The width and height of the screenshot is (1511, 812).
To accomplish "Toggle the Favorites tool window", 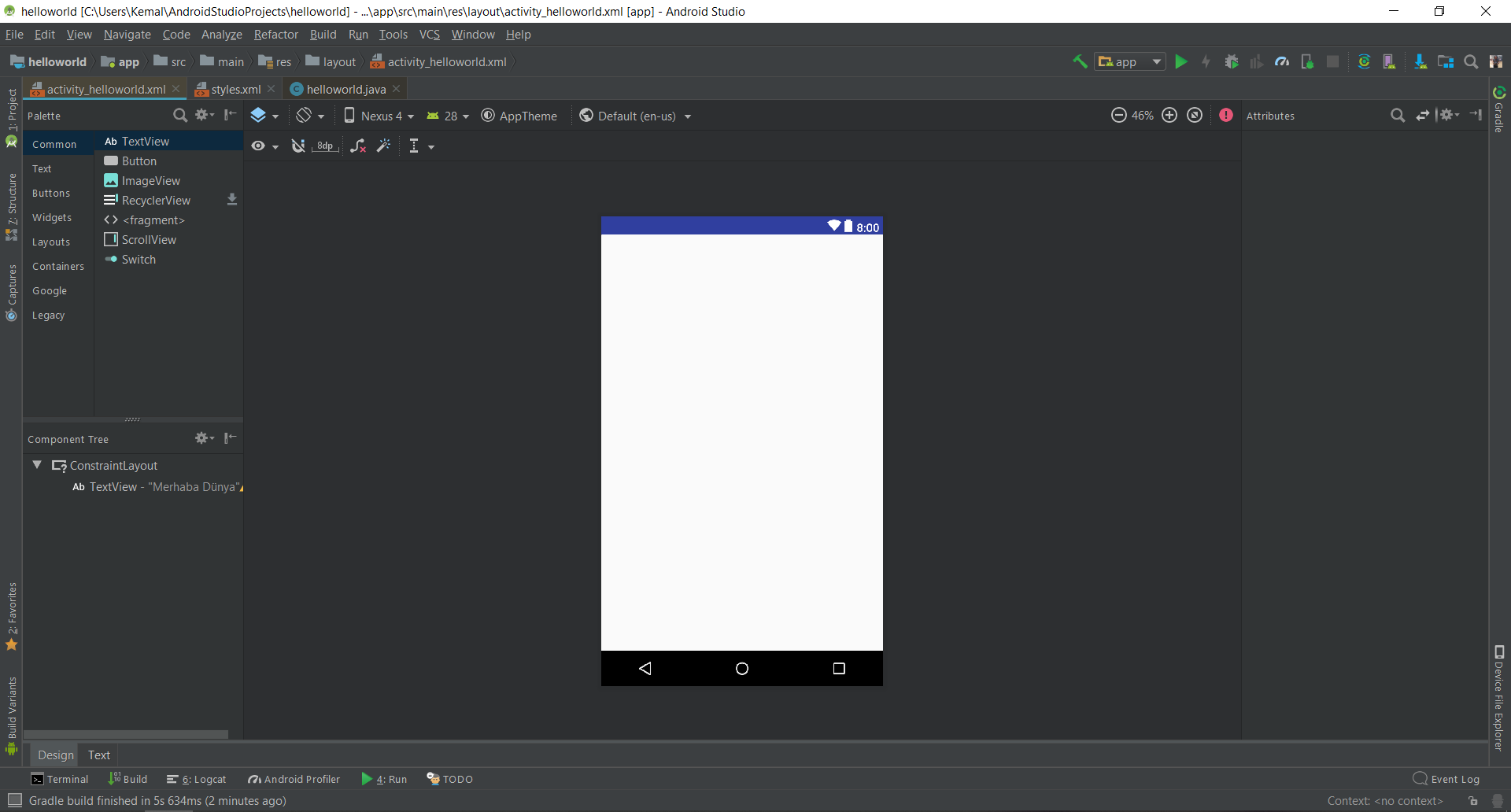I will tap(12, 616).
